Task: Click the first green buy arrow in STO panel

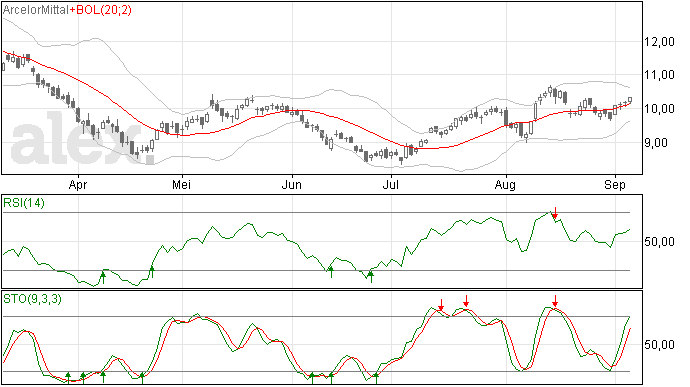Action: (68, 378)
